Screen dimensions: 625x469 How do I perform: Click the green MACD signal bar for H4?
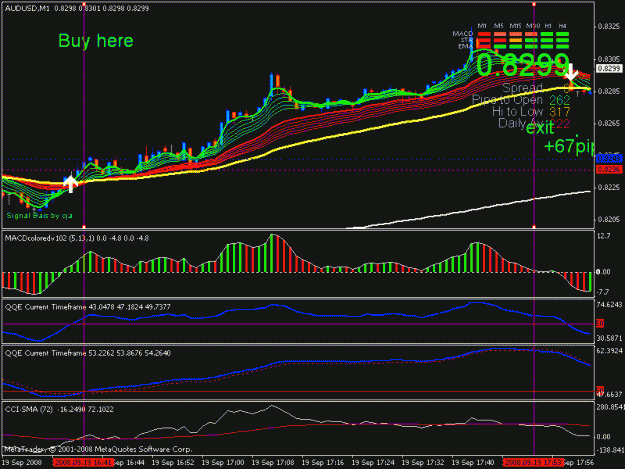click(562, 34)
